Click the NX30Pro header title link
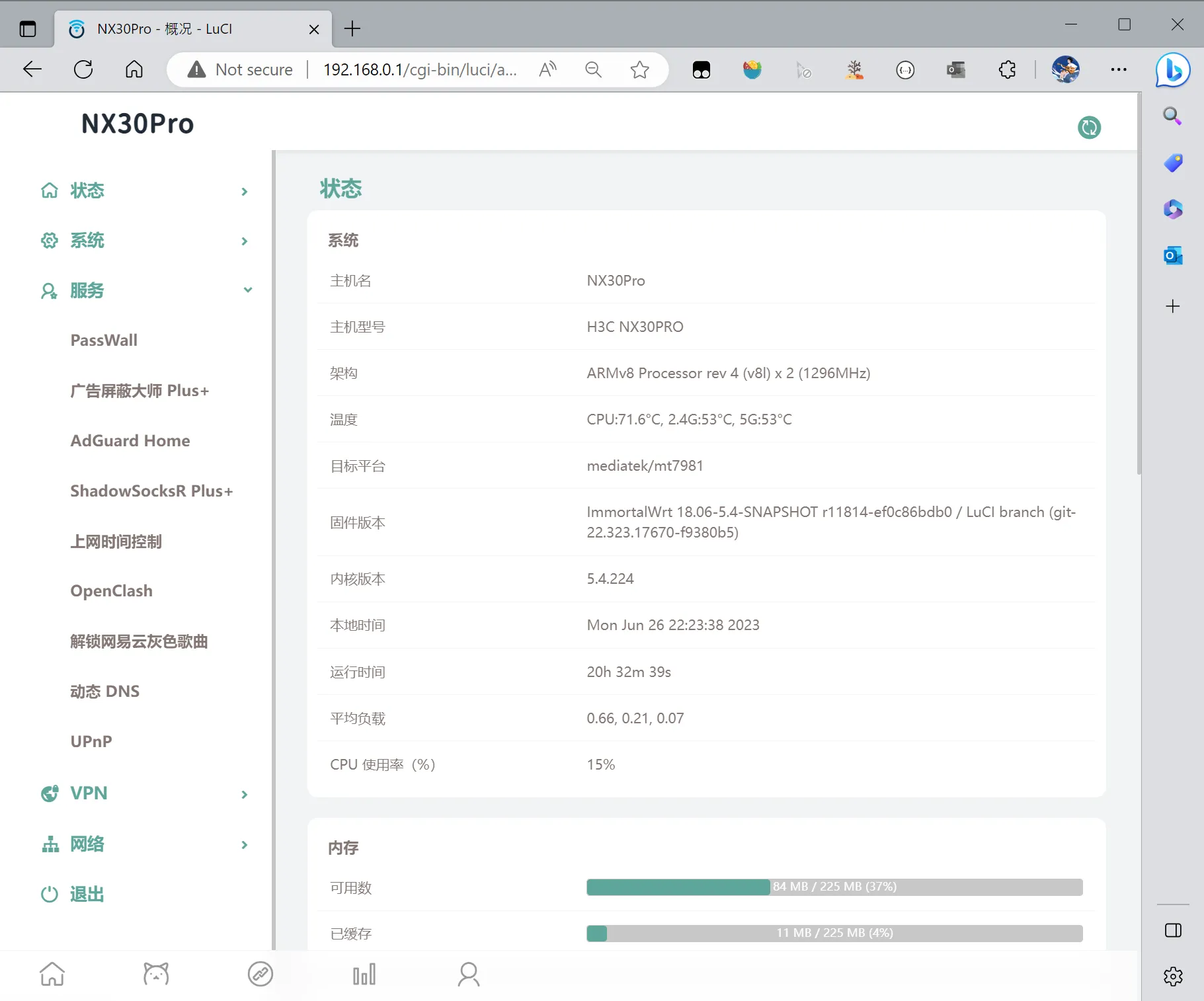 (138, 124)
